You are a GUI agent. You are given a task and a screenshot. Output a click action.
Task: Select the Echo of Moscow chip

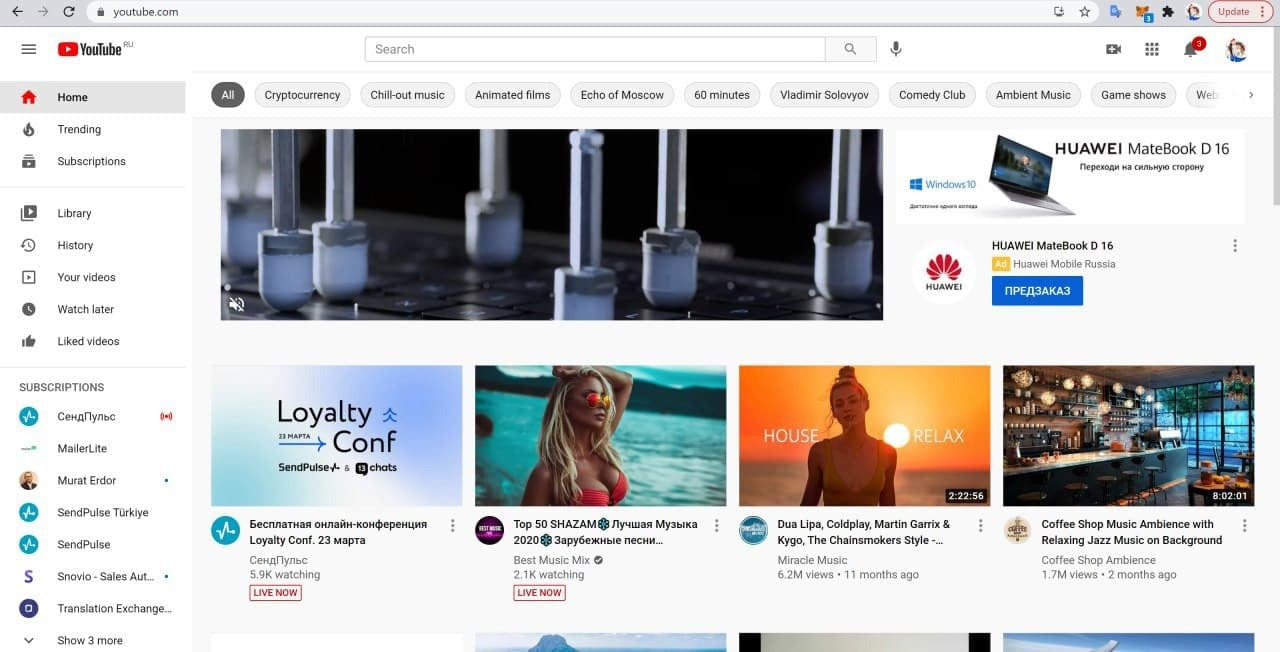622,95
